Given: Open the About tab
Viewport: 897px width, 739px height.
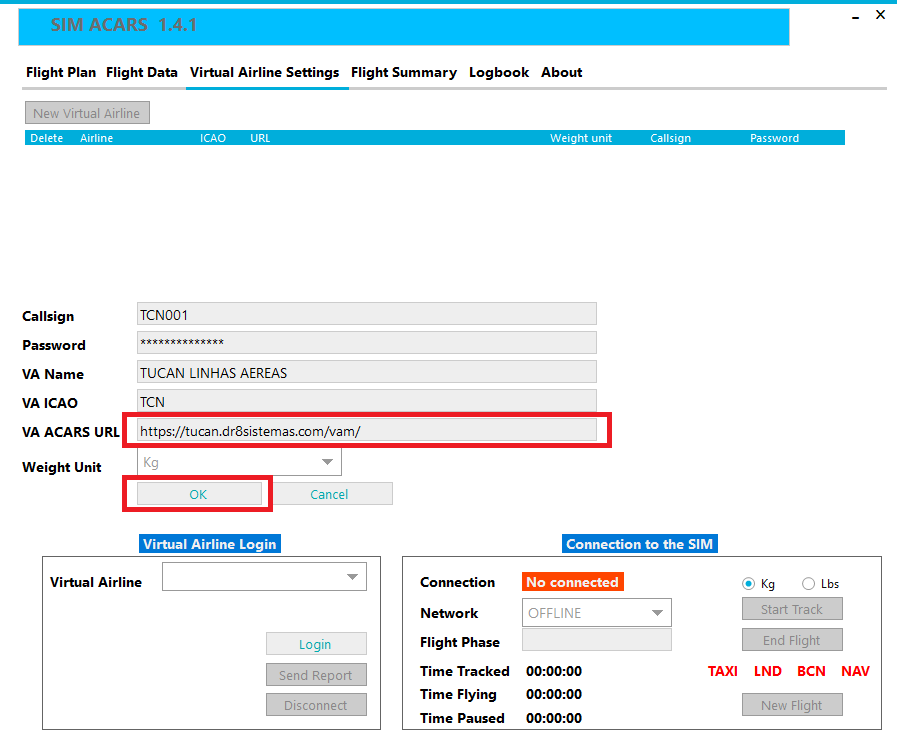Looking at the screenshot, I should click(561, 72).
